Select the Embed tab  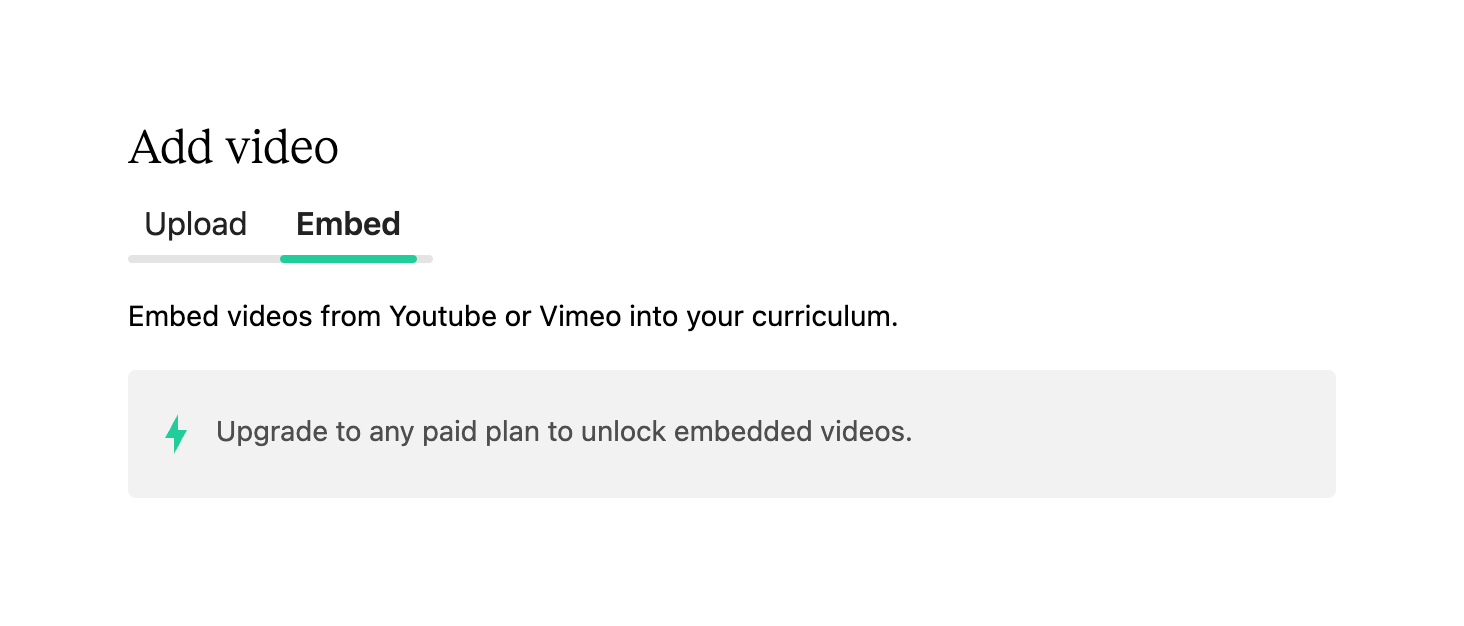pyautogui.click(x=348, y=224)
